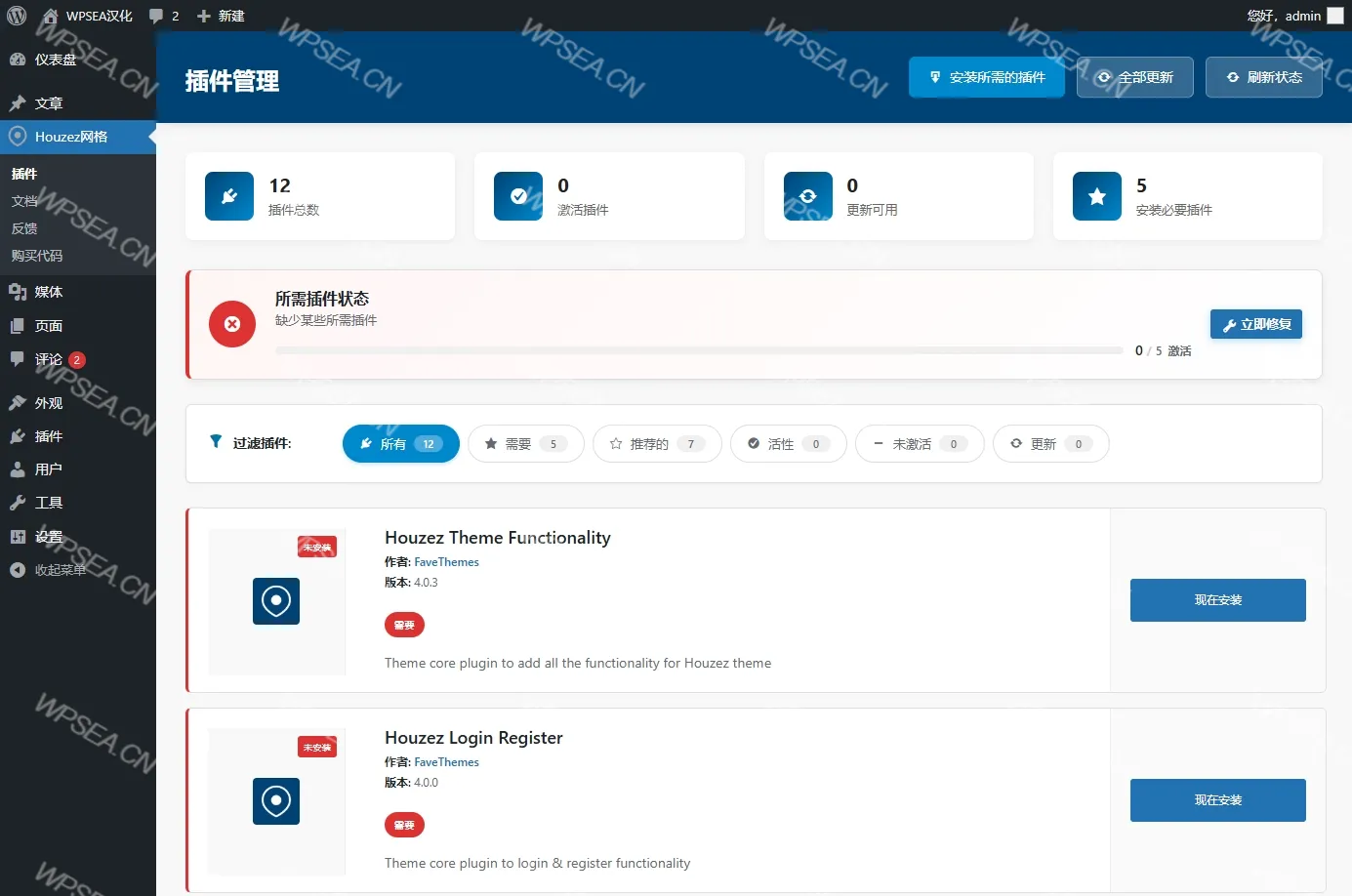Click 需要 badge on Houzez Login Register
The image size is (1352, 896).
point(404,825)
